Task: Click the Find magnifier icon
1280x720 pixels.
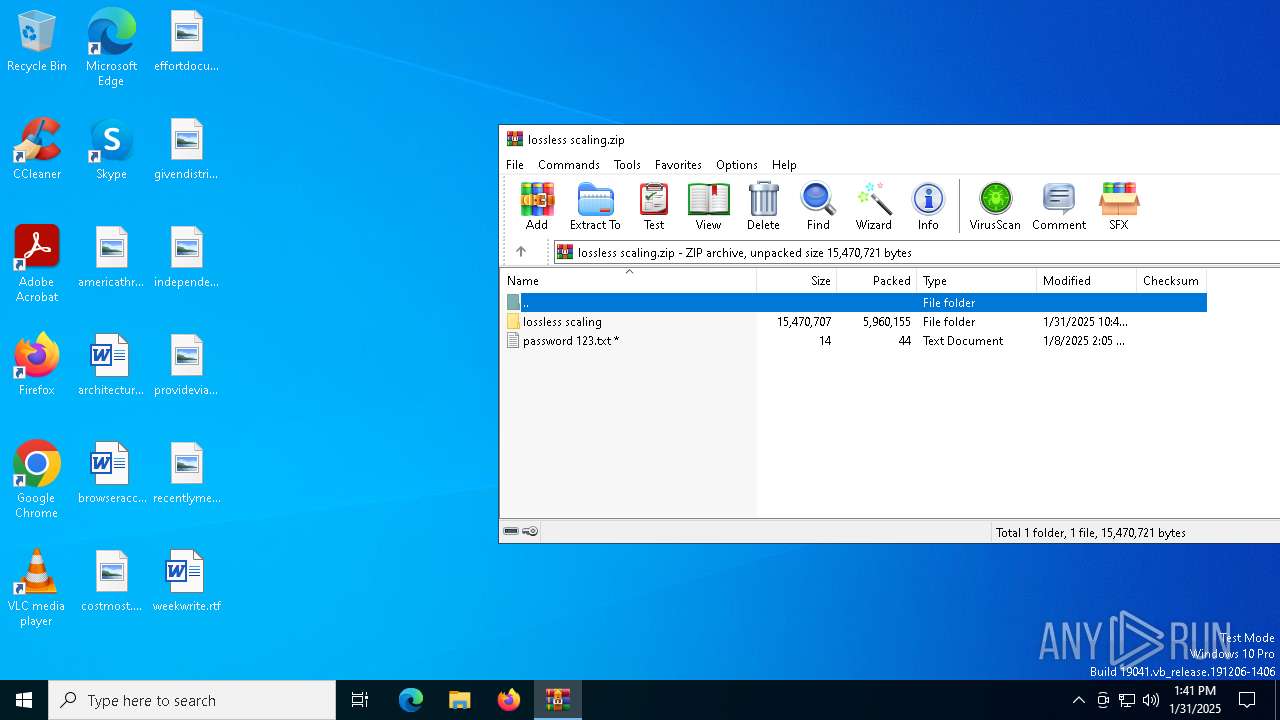Action: 818,207
